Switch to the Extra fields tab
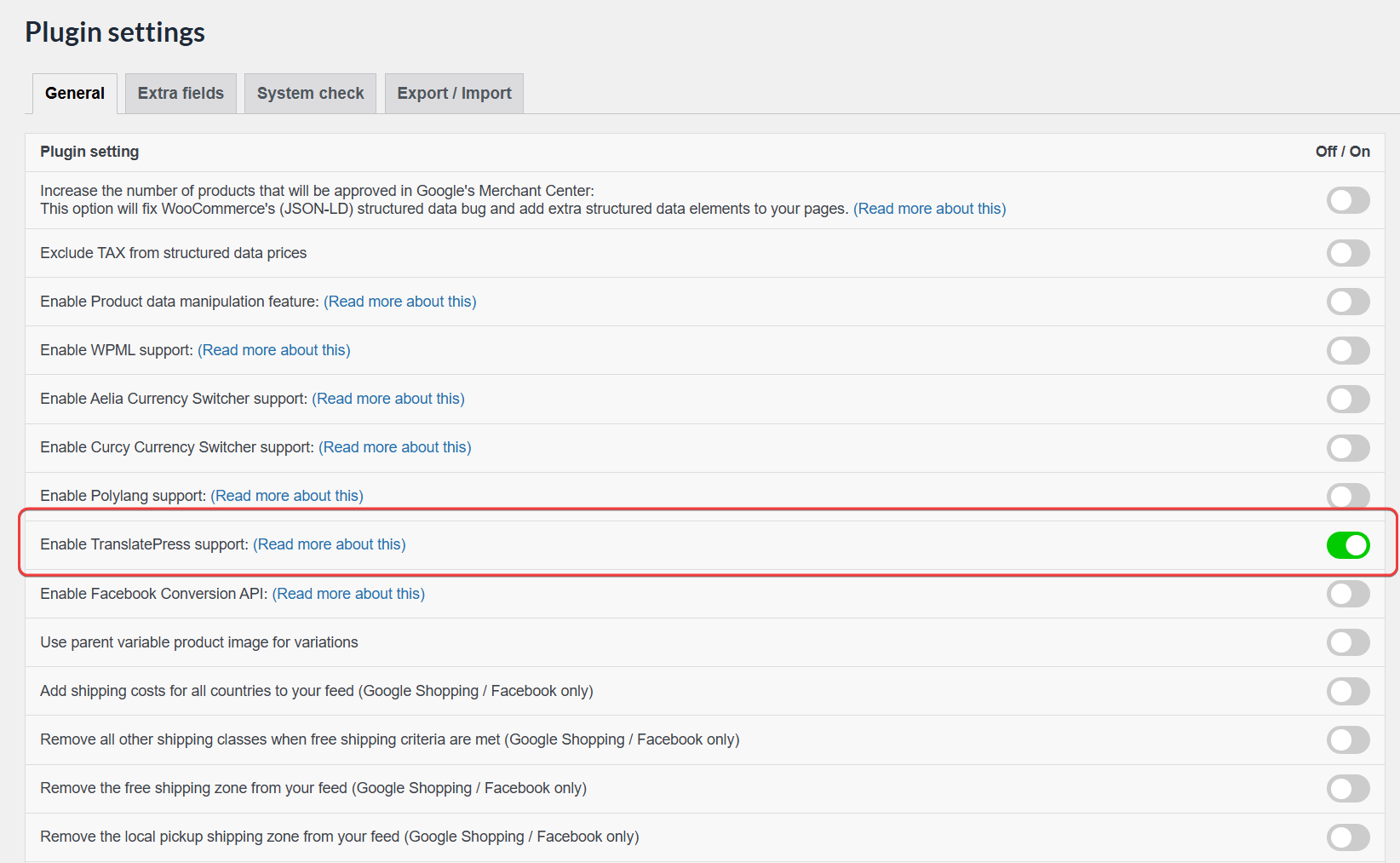This screenshot has height=863, width=1400. tap(181, 94)
